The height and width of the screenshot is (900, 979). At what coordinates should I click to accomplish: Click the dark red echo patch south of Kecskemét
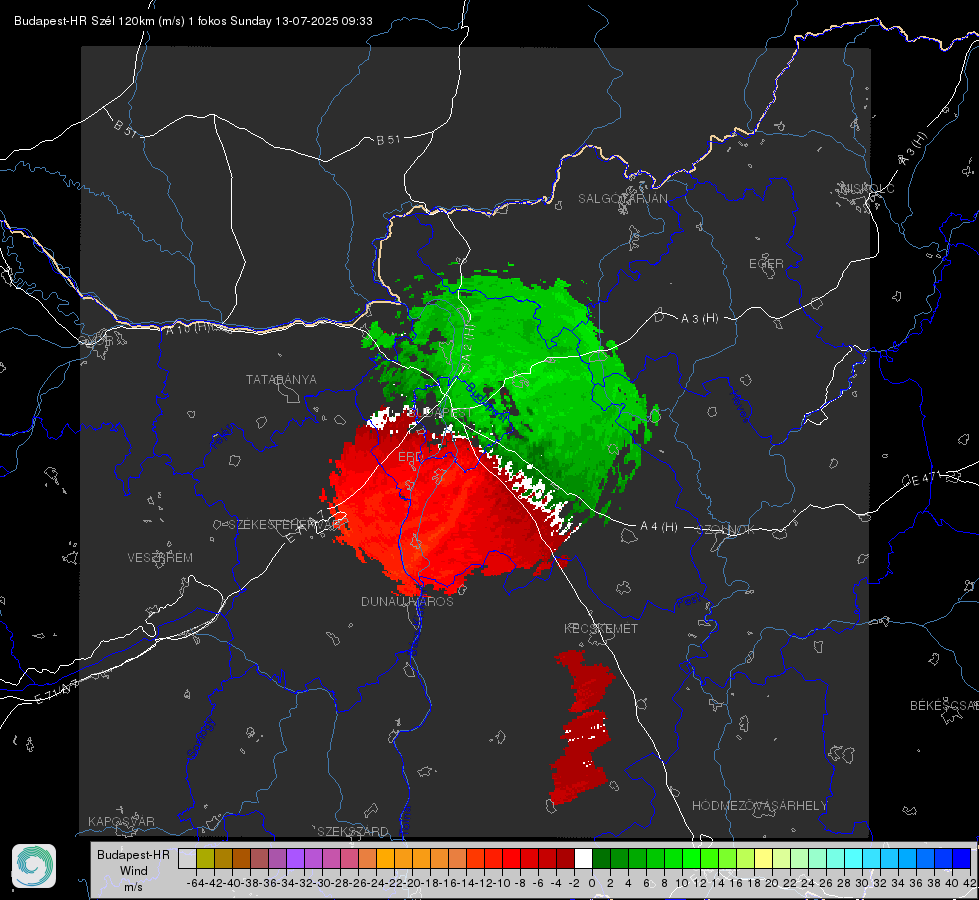581,728
